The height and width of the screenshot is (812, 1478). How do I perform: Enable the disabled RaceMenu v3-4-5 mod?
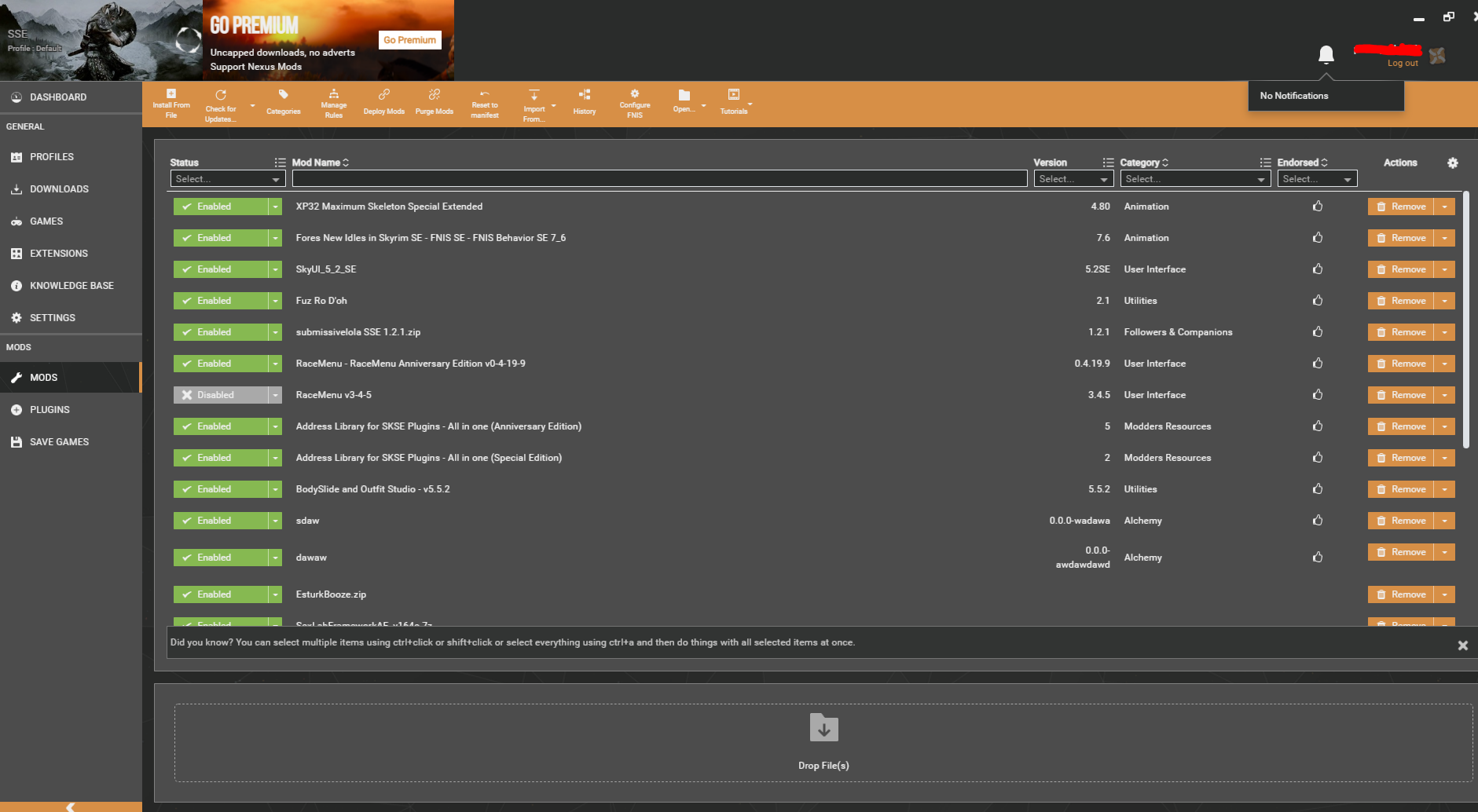221,395
